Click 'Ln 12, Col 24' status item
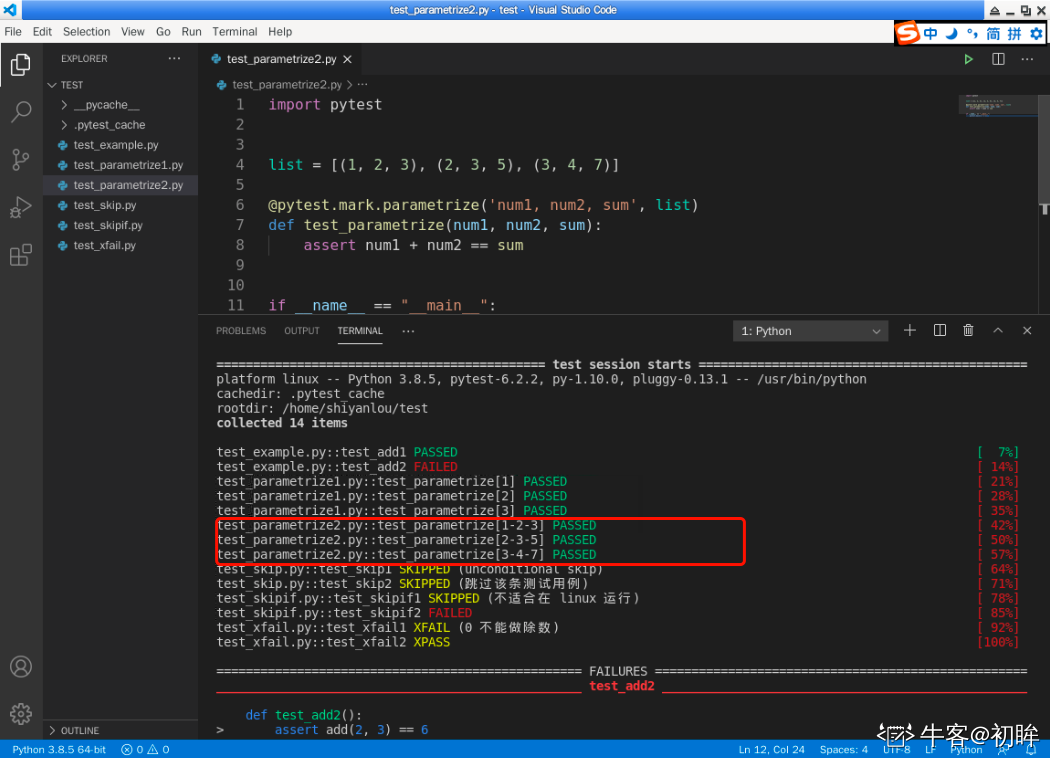This screenshot has width=1050, height=758. pos(771,749)
